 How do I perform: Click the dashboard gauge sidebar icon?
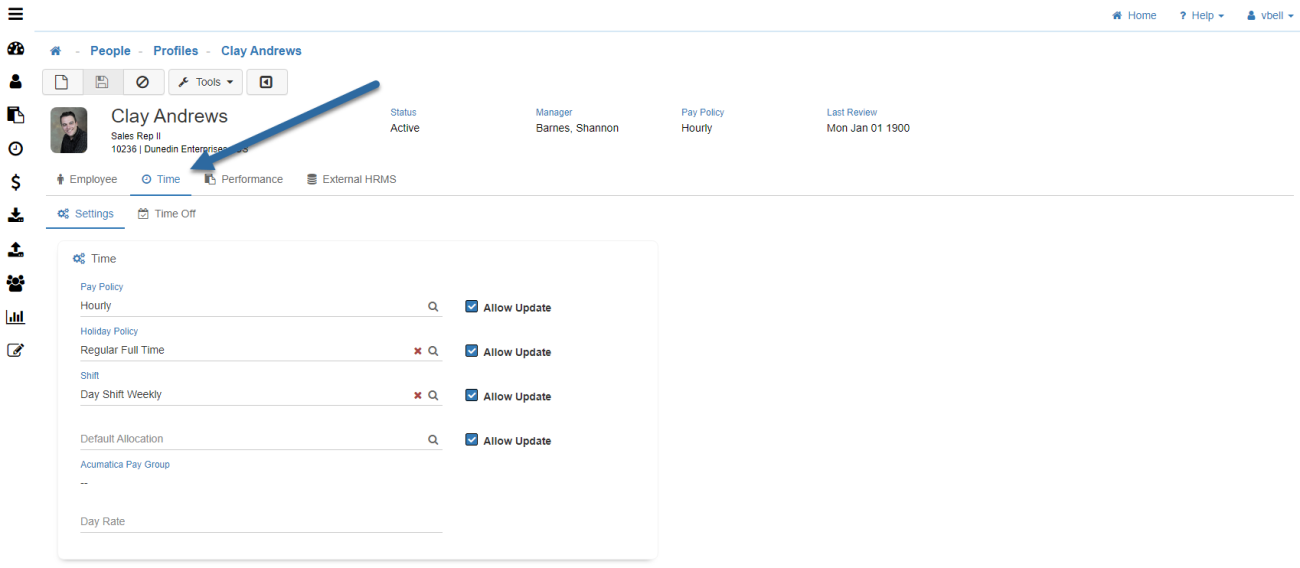[15, 49]
